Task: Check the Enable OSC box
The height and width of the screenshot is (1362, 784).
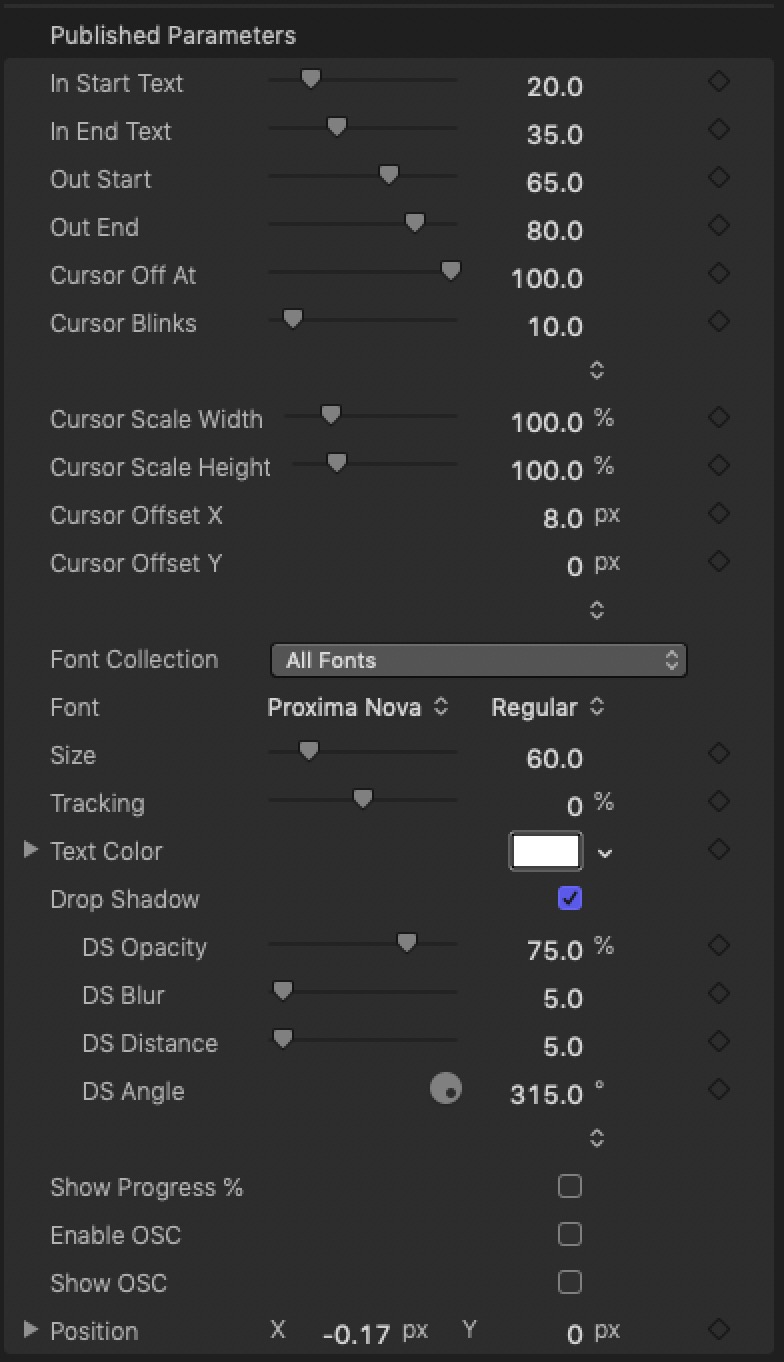Action: click(570, 1234)
